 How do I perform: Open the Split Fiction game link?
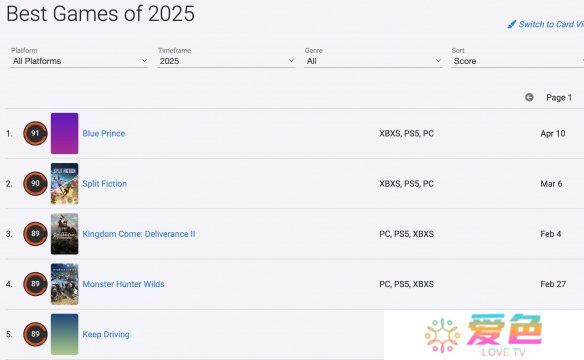105,184
